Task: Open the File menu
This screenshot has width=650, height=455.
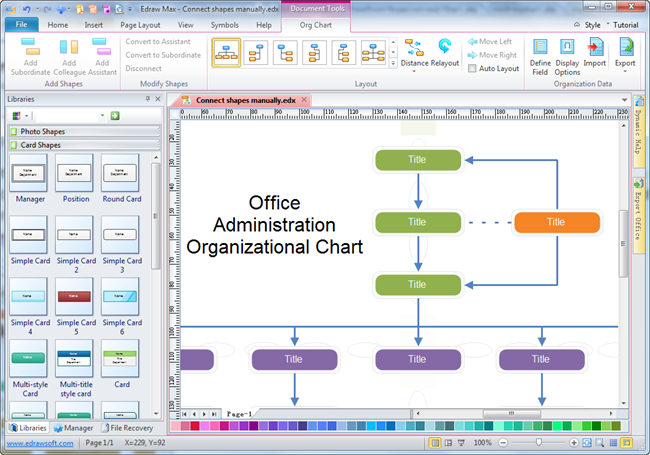Action: (x=22, y=25)
